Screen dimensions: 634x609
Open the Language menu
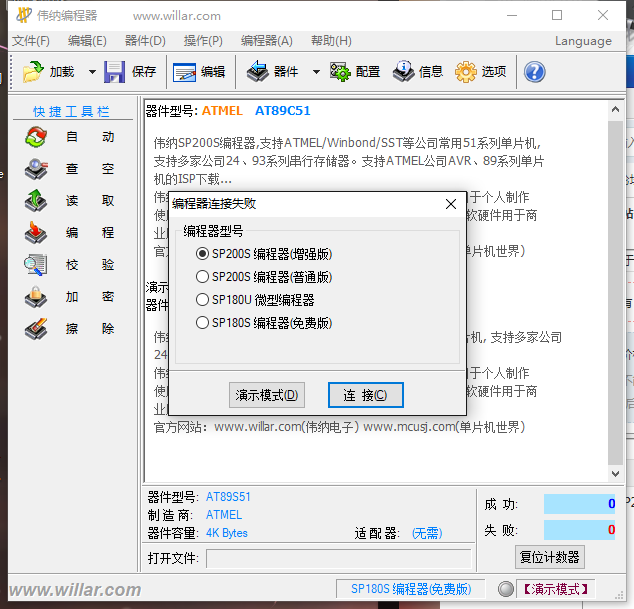(583, 41)
